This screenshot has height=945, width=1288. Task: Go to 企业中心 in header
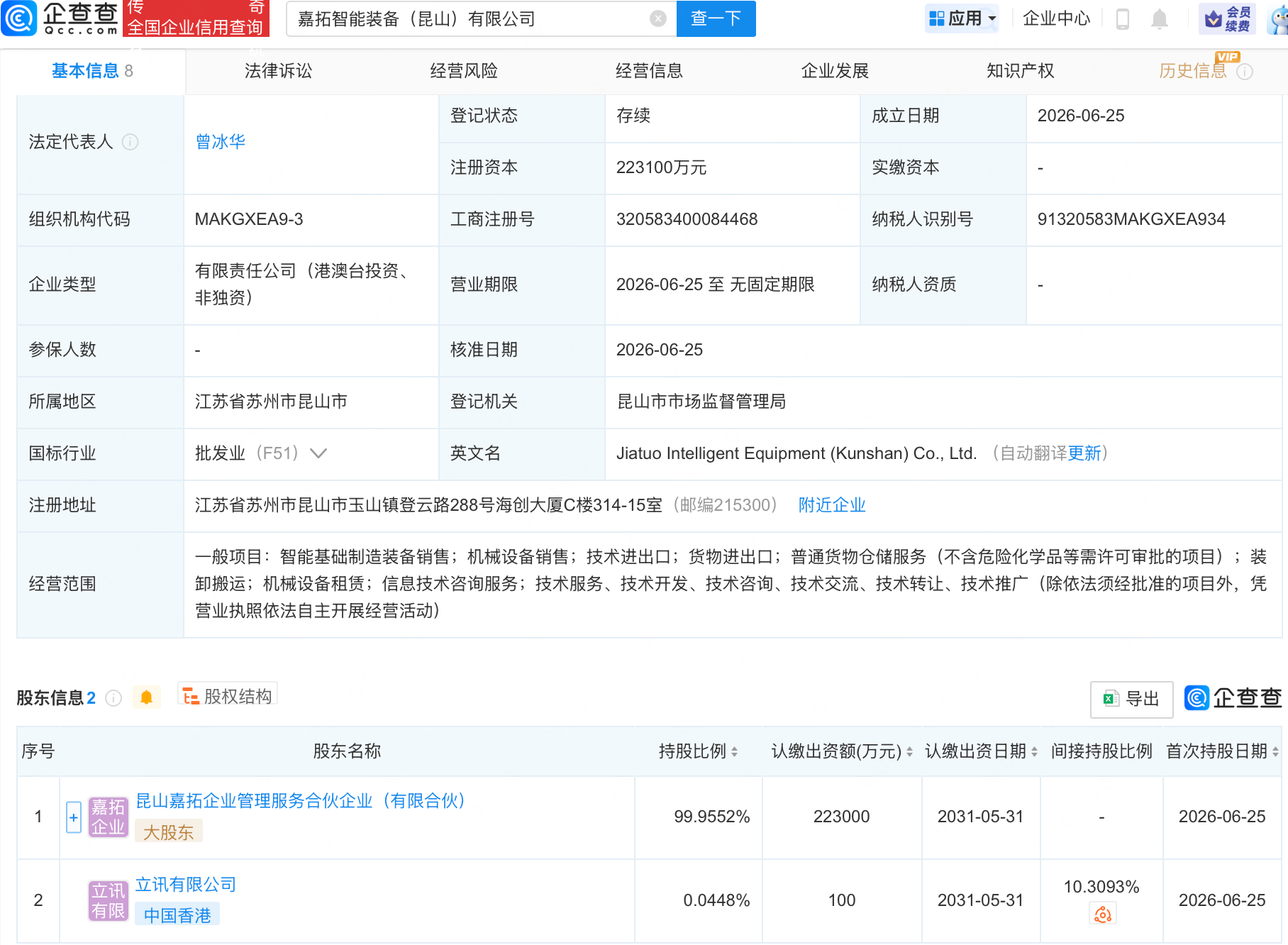coord(1057,18)
